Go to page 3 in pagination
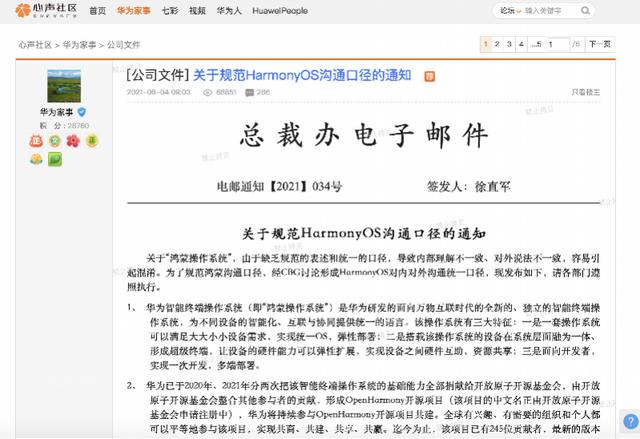Image resolution: width=640 pixels, height=439 pixels. [x=509, y=44]
